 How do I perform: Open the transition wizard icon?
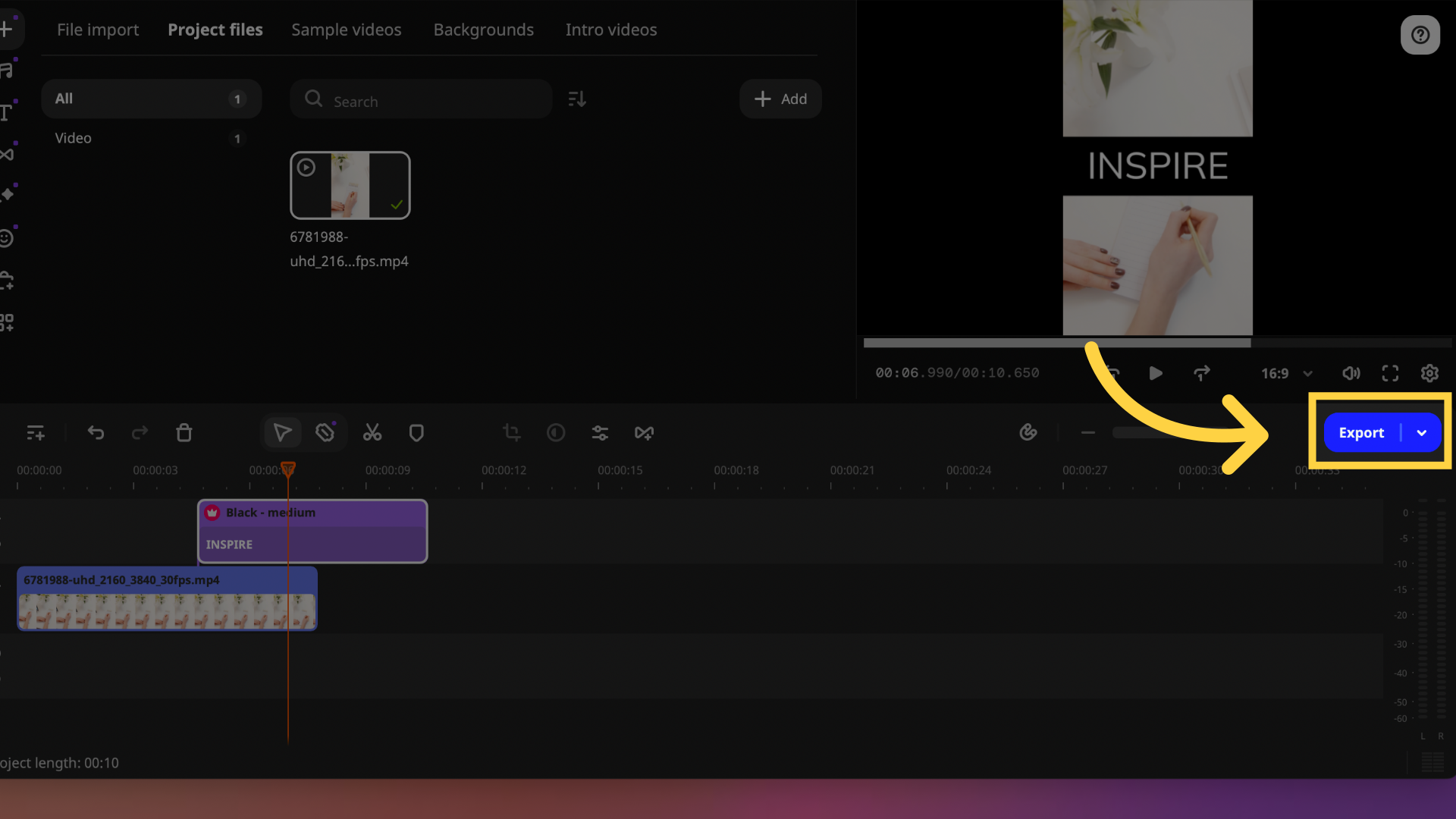(x=644, y=432)
